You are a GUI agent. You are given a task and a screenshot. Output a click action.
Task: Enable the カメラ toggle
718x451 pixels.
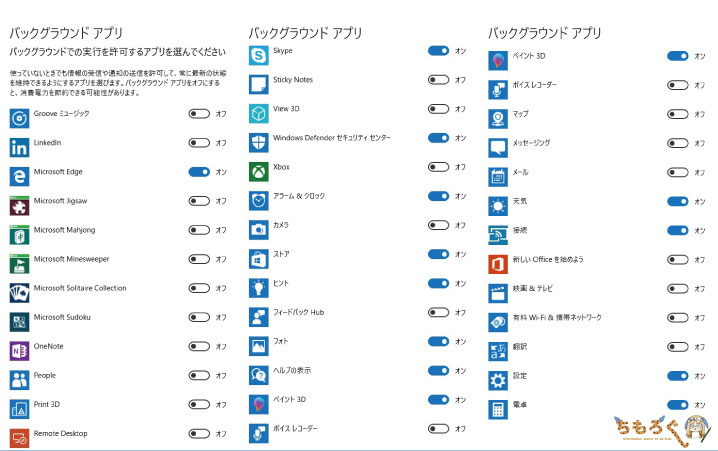tap(439, 225)
